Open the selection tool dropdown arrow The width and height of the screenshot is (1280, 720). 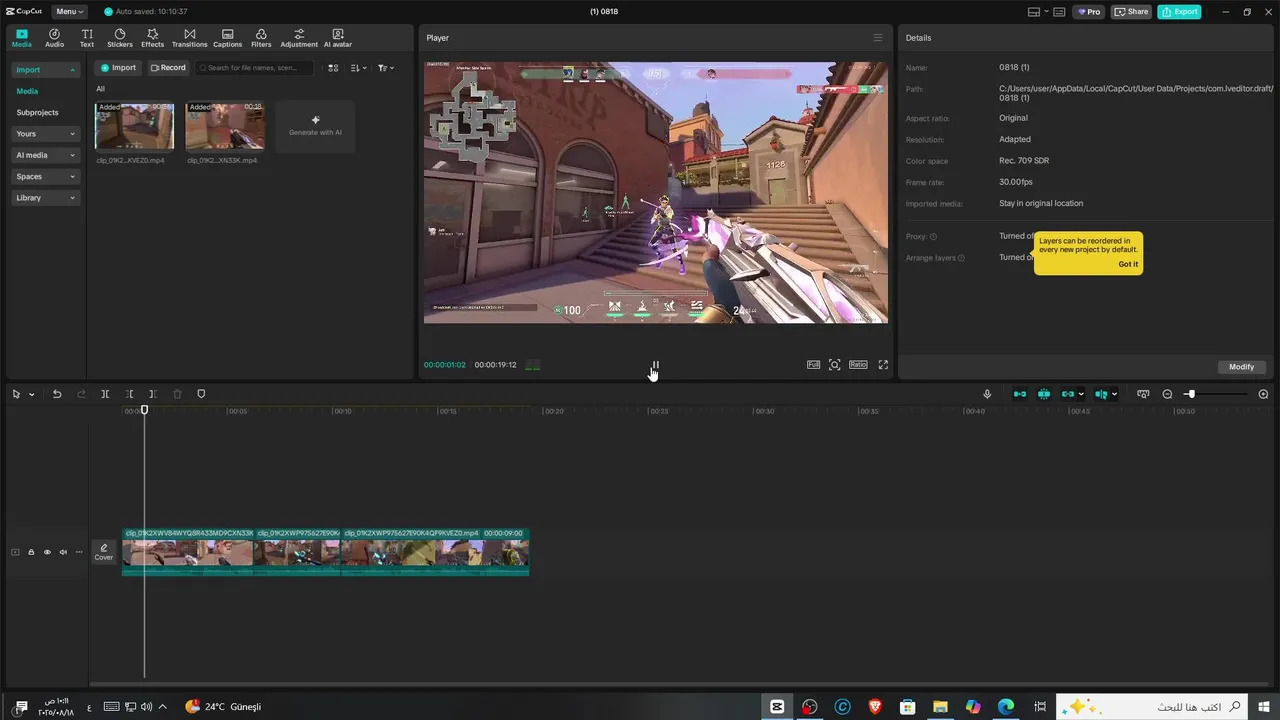tap(31, 394)
